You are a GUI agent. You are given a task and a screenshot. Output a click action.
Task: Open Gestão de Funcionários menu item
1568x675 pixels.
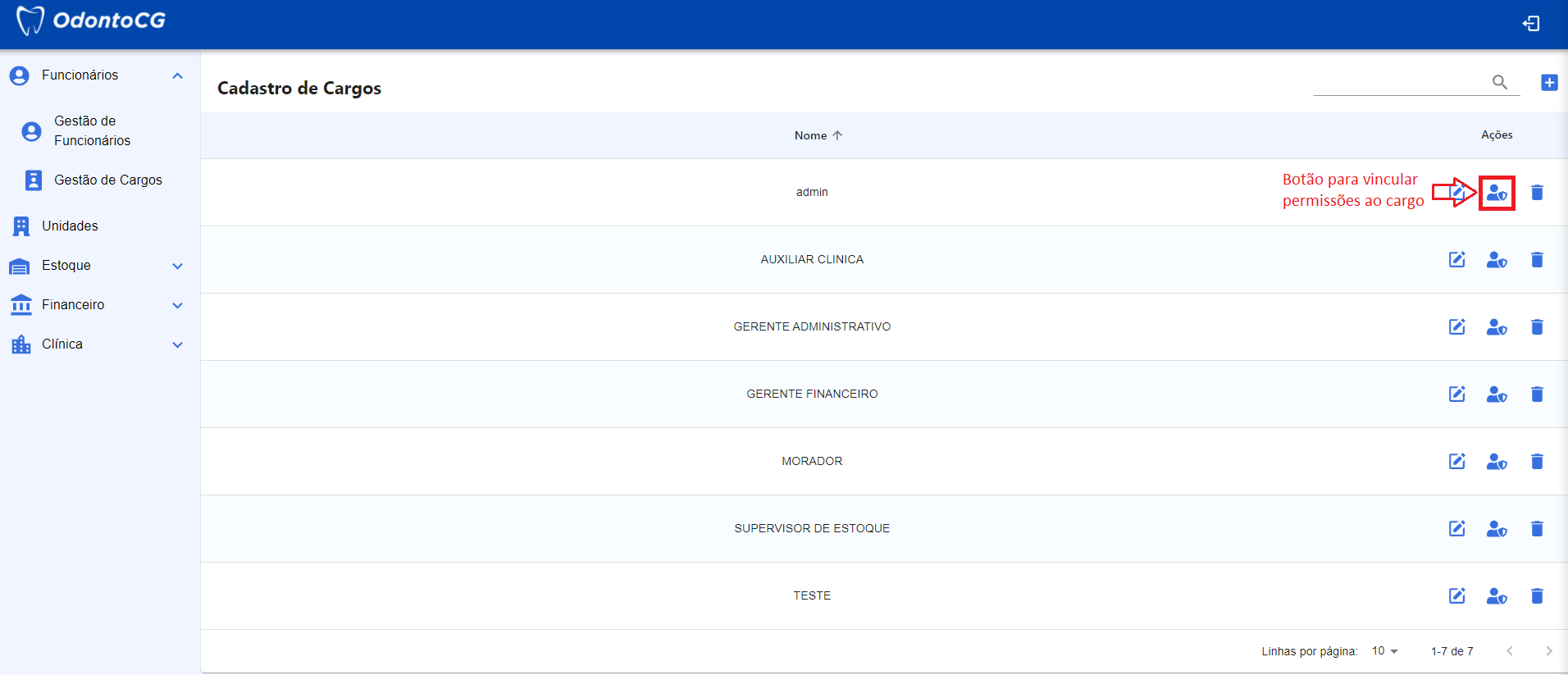coord(92,130)
